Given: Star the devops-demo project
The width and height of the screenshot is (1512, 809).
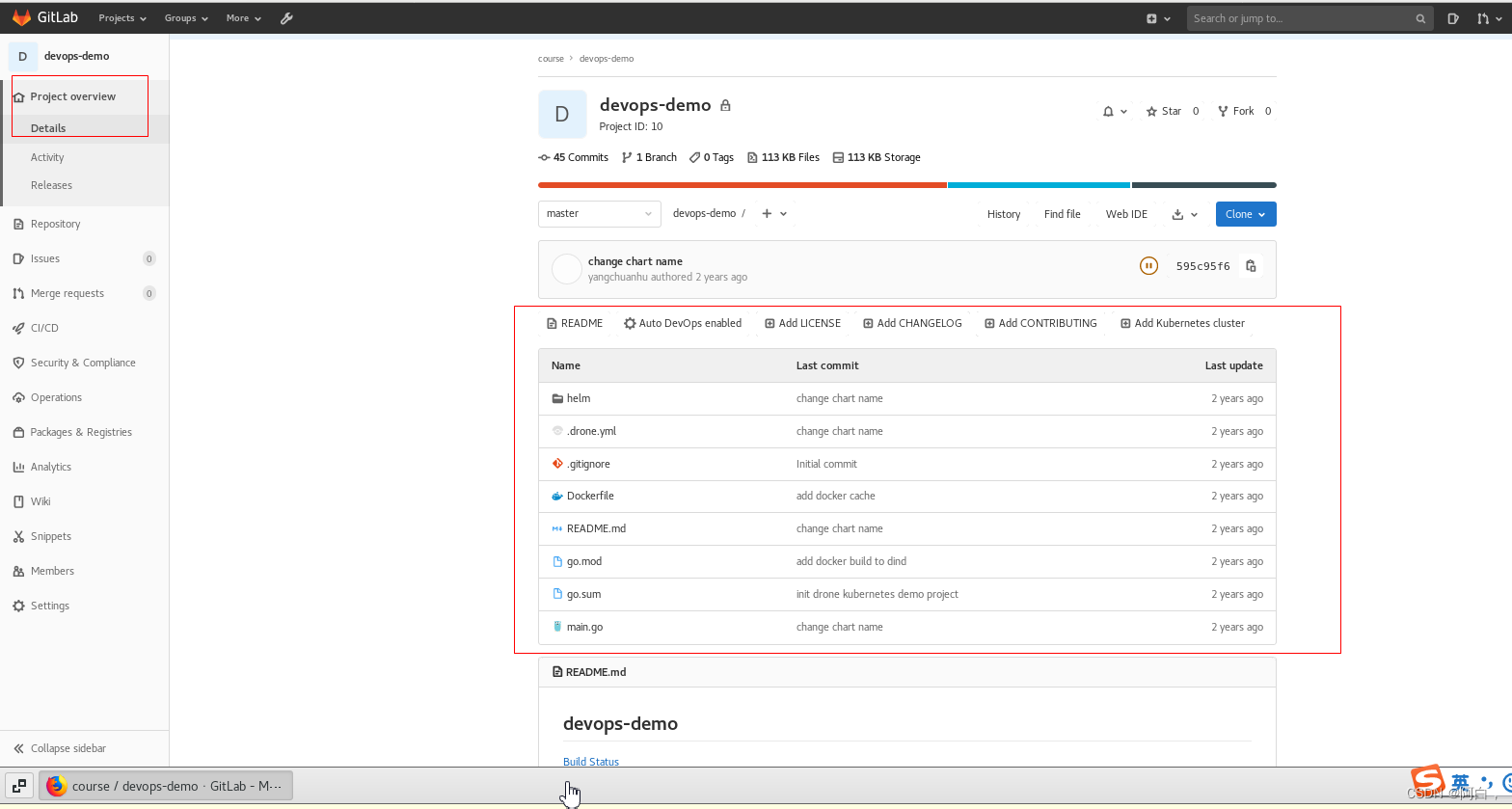Looking at the screenshot, I should click(1163, 111).
